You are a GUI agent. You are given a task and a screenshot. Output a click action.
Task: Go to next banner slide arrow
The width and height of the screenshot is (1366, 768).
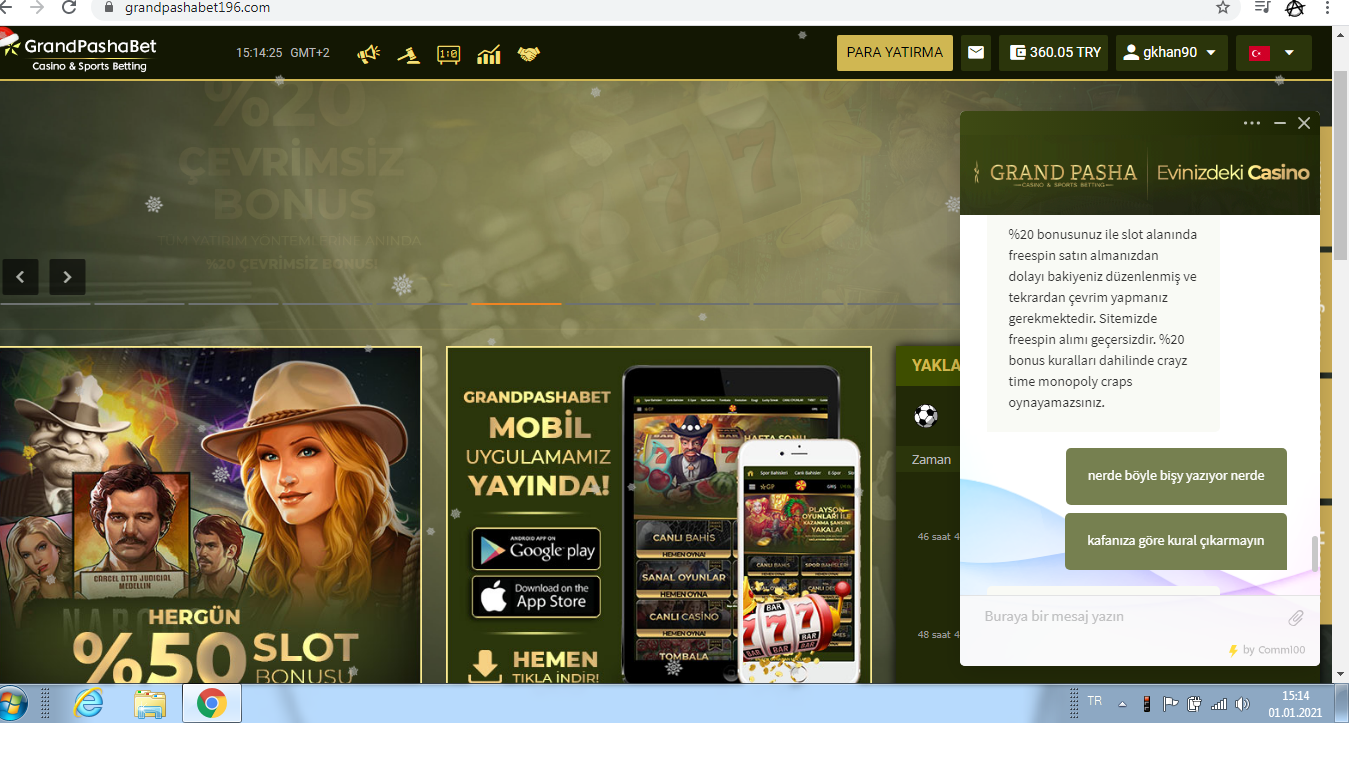(67, 277)
